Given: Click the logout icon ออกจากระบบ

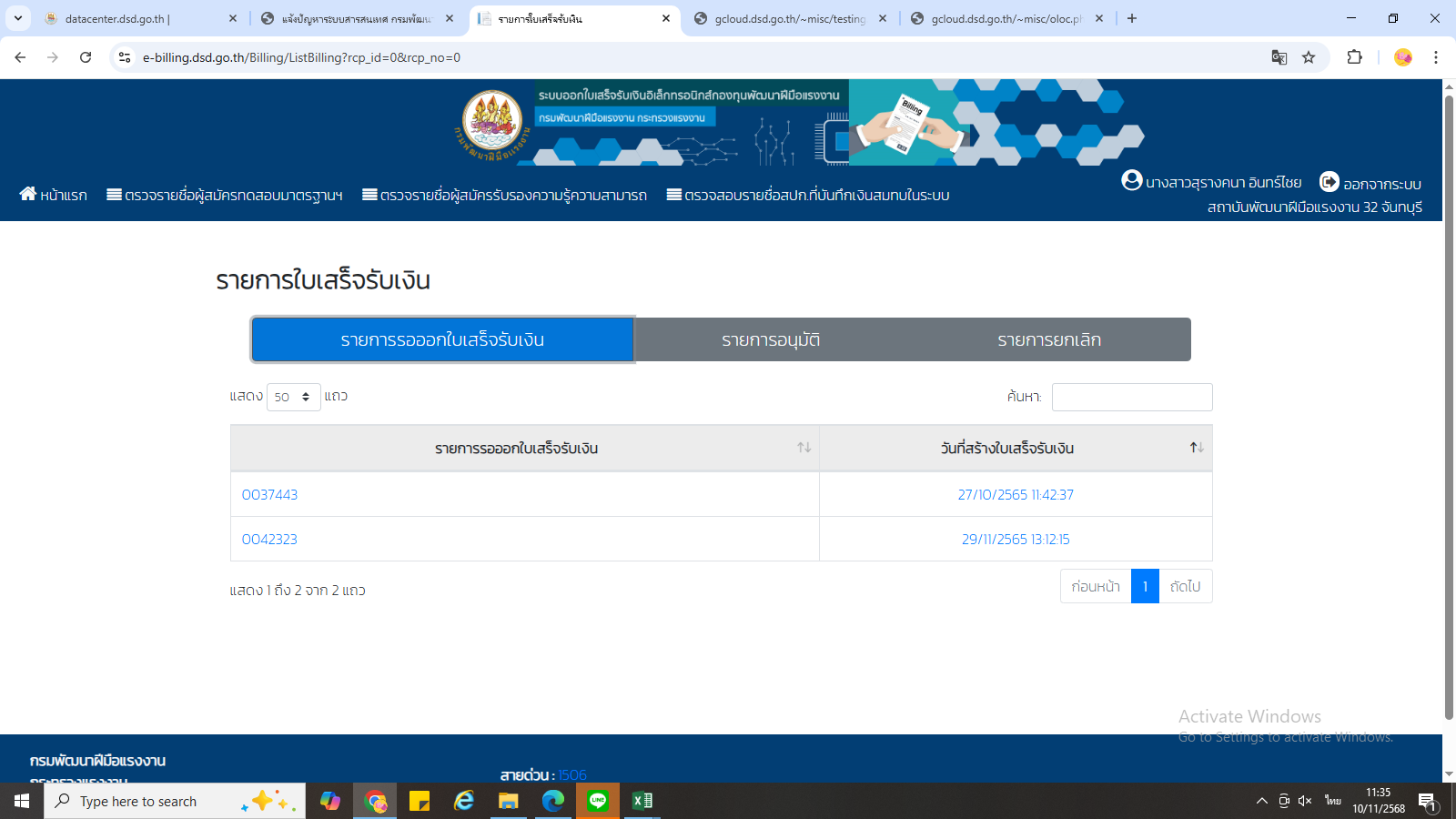Looking at the screenshot, I should (x=1330, y=182).
